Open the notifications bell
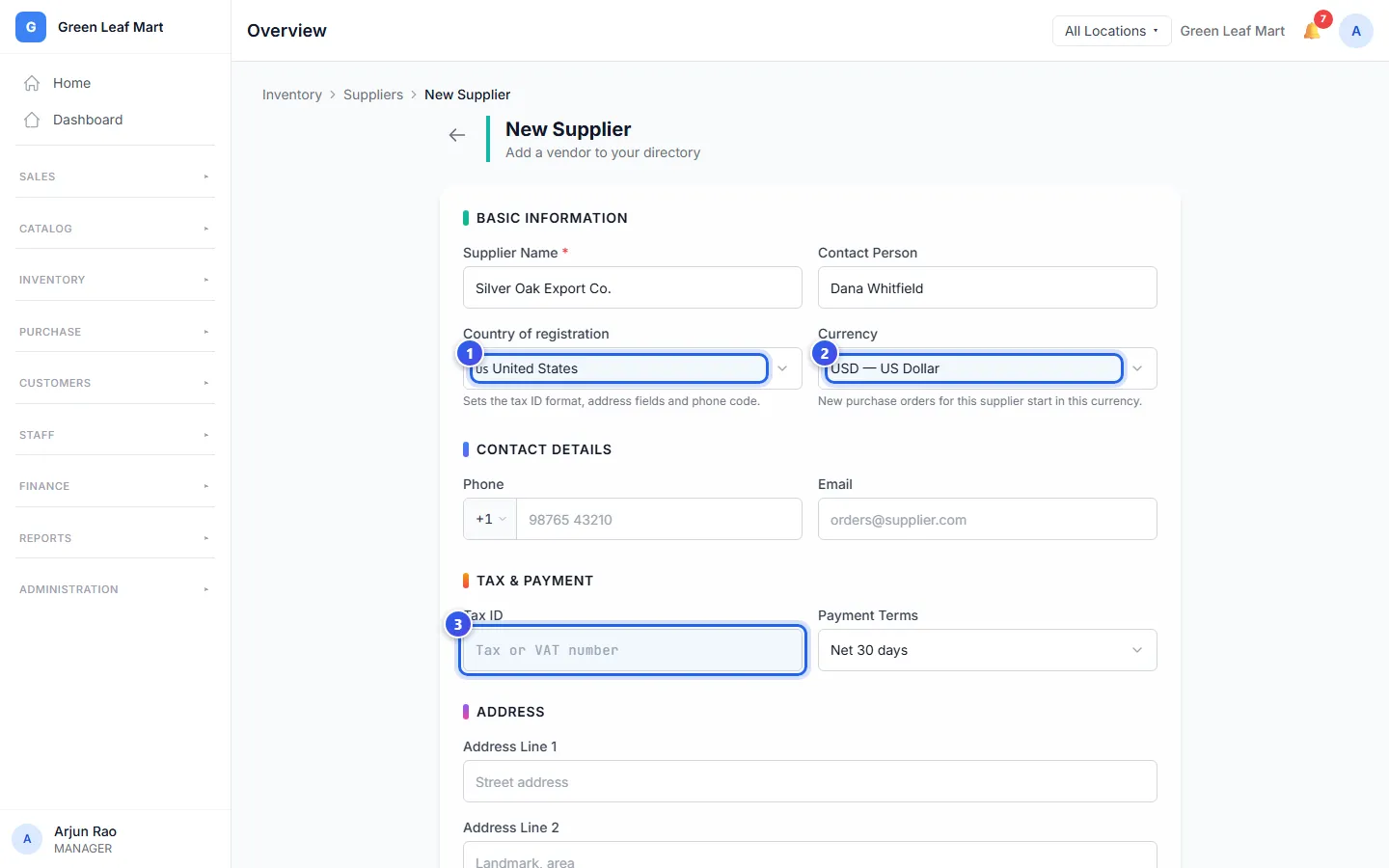 1312,31
